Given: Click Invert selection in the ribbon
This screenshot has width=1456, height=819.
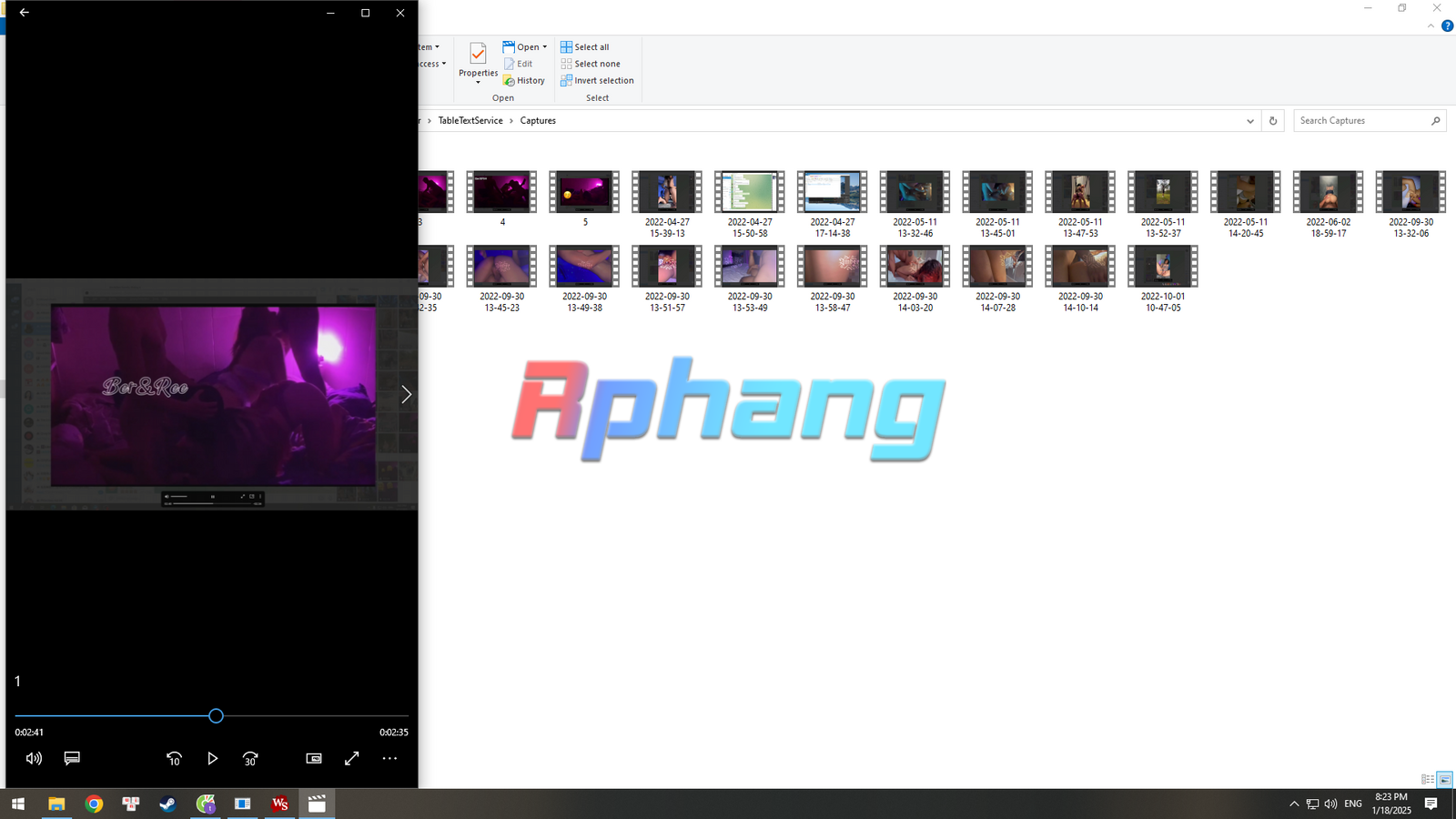Looking at the screenshot, I should tap(597, 81).
